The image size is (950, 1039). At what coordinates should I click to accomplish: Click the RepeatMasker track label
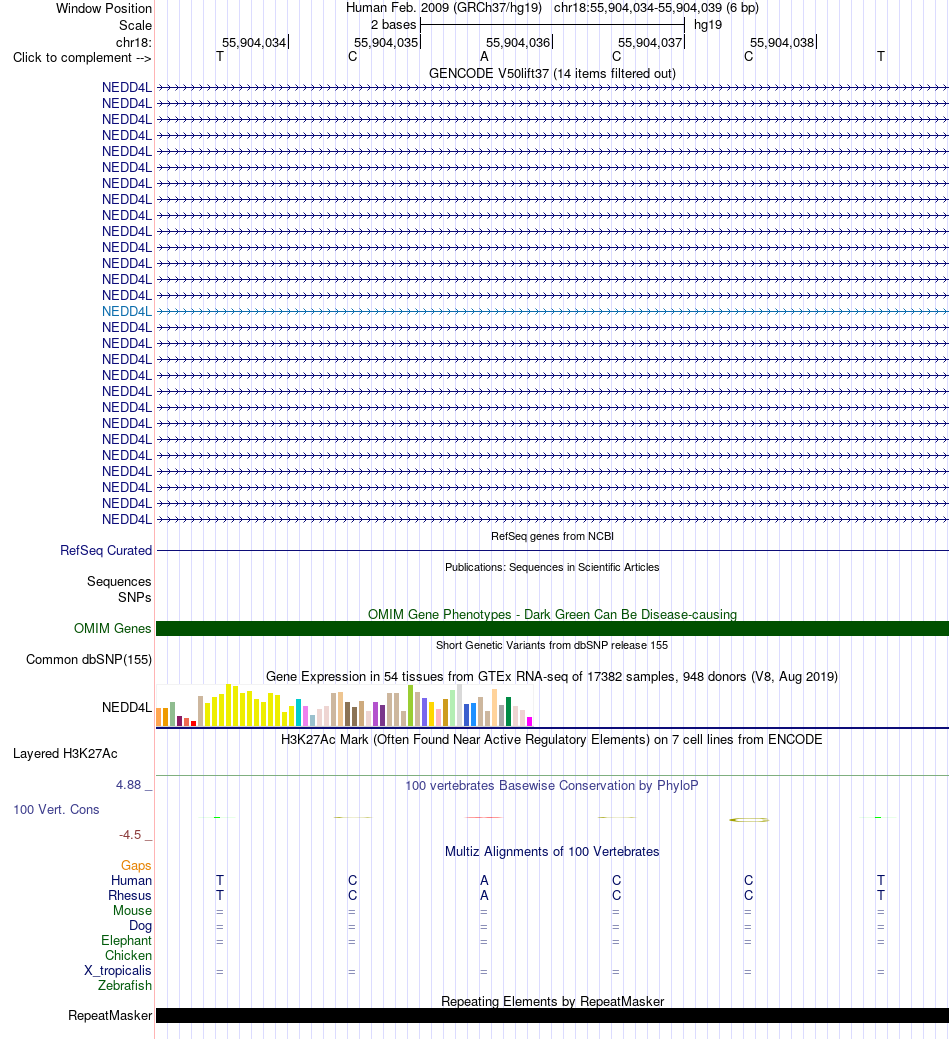tap(110, 1016)
